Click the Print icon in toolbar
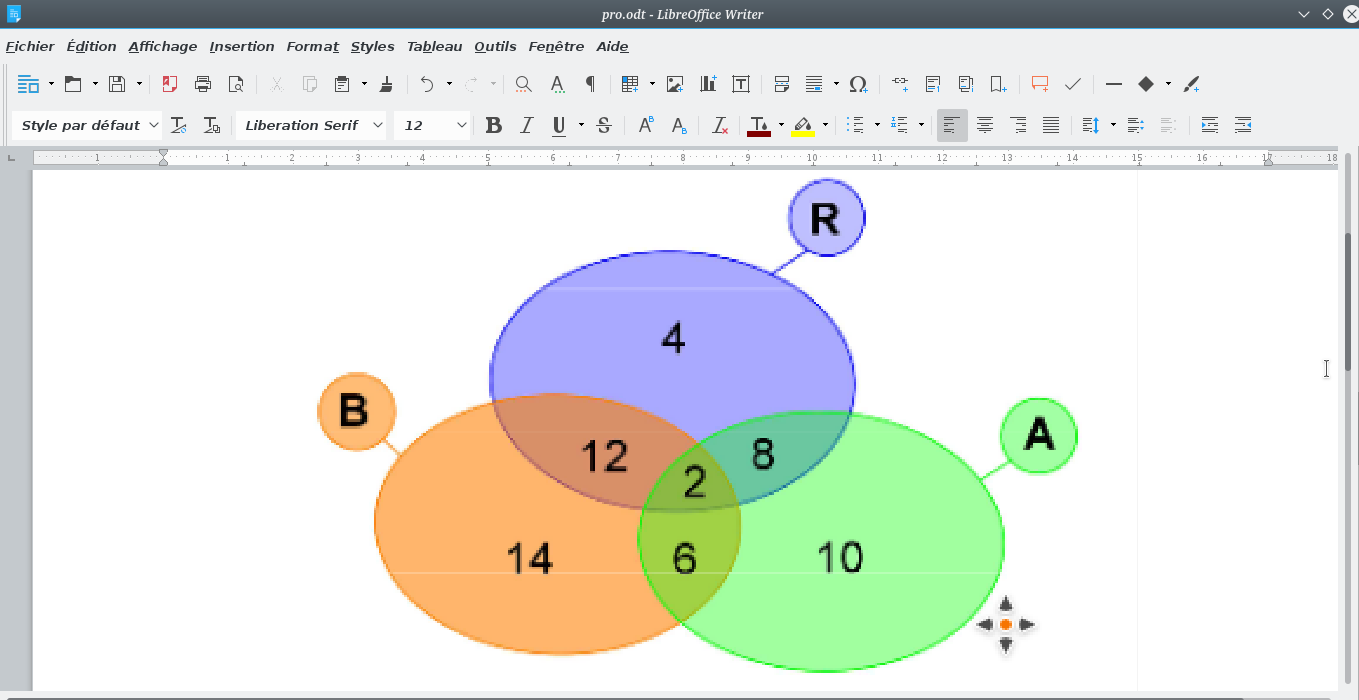The height and width of the screenshot is (700, 1359). pos(203,84)
